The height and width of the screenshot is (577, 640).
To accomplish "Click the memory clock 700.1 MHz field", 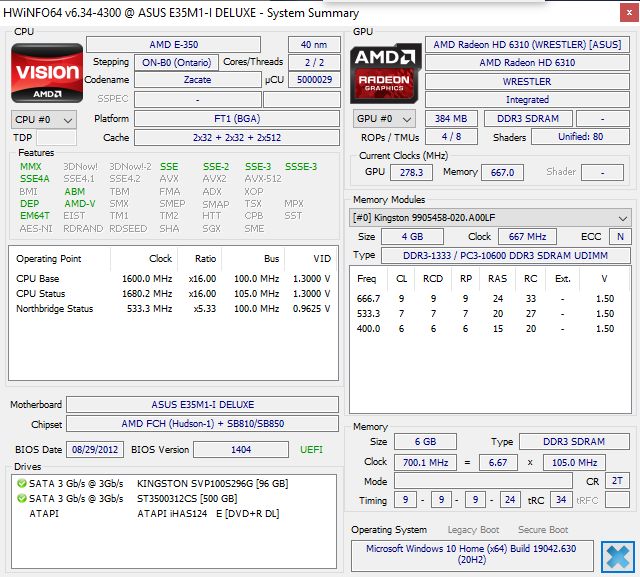I will point(425,463).
